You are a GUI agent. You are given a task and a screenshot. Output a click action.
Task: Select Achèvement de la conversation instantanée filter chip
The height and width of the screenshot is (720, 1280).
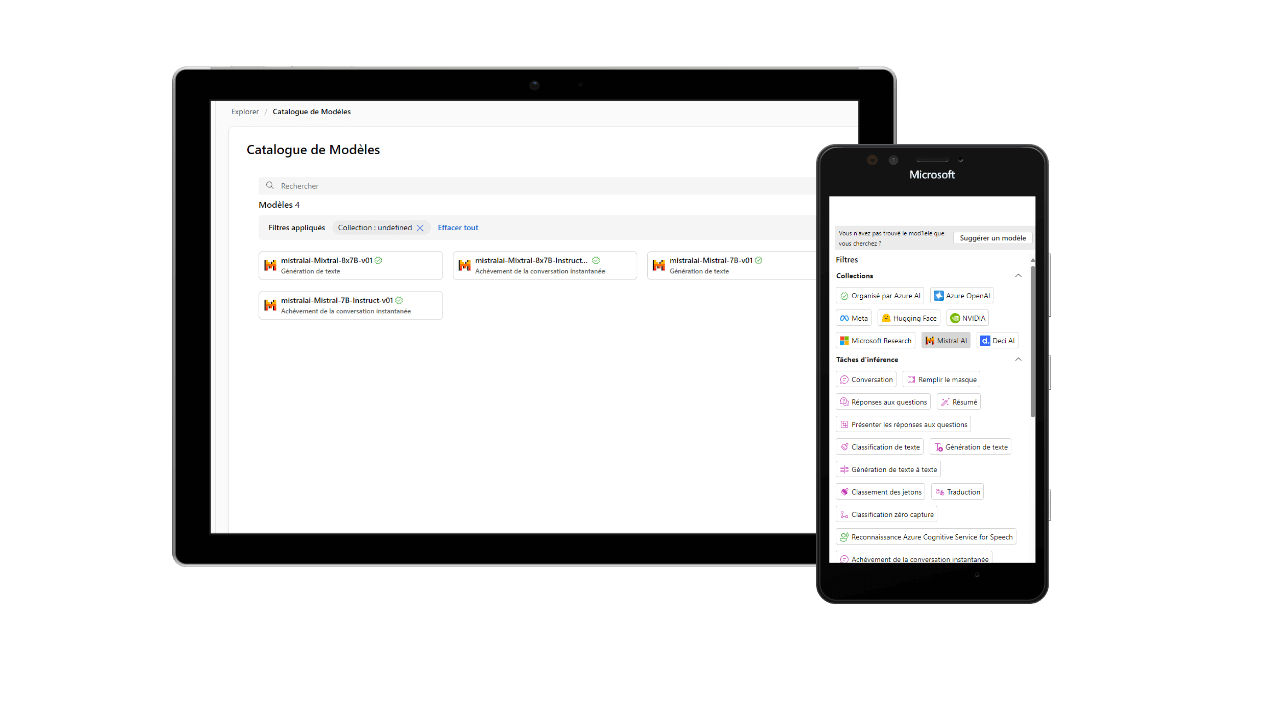[x=914, y=559]
